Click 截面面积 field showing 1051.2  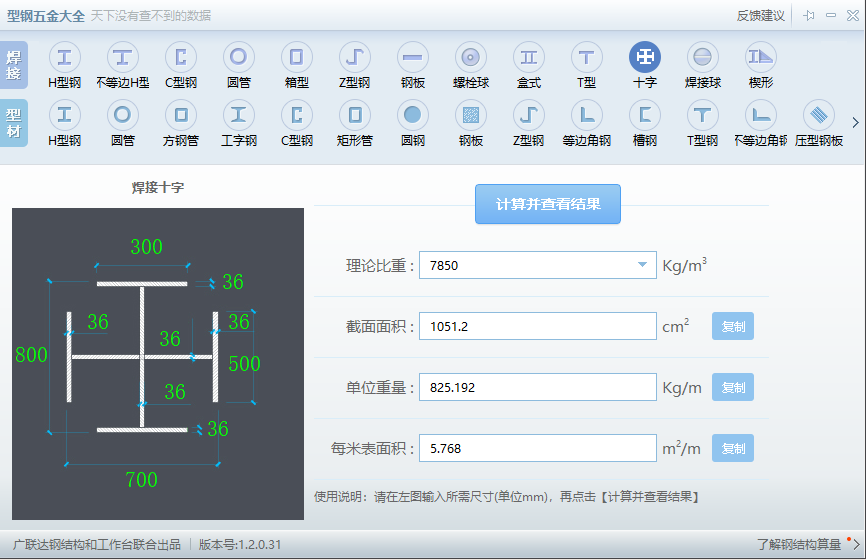[x=538, y=326]
